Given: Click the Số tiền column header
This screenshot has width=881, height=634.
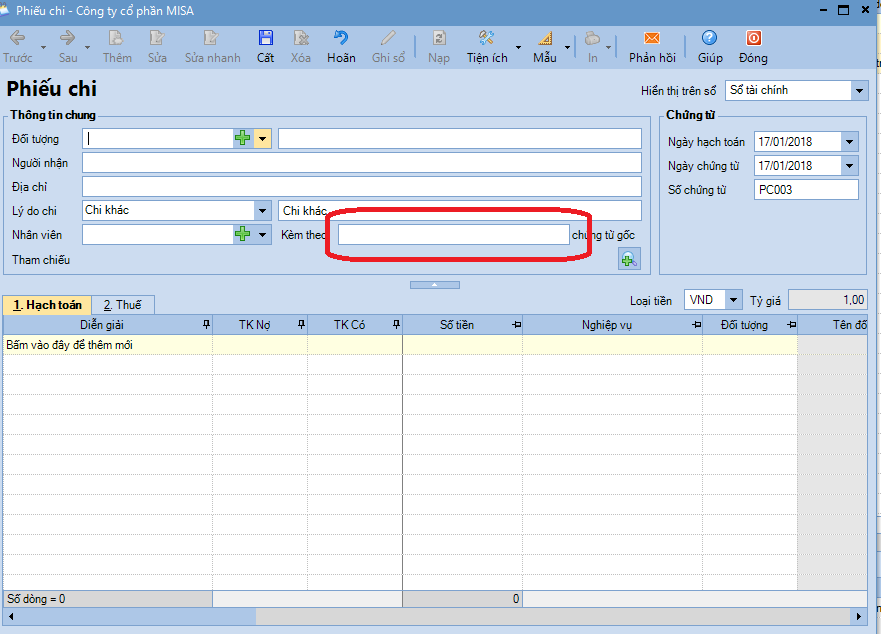Looking at the screenshot, I should click(456, 324).
